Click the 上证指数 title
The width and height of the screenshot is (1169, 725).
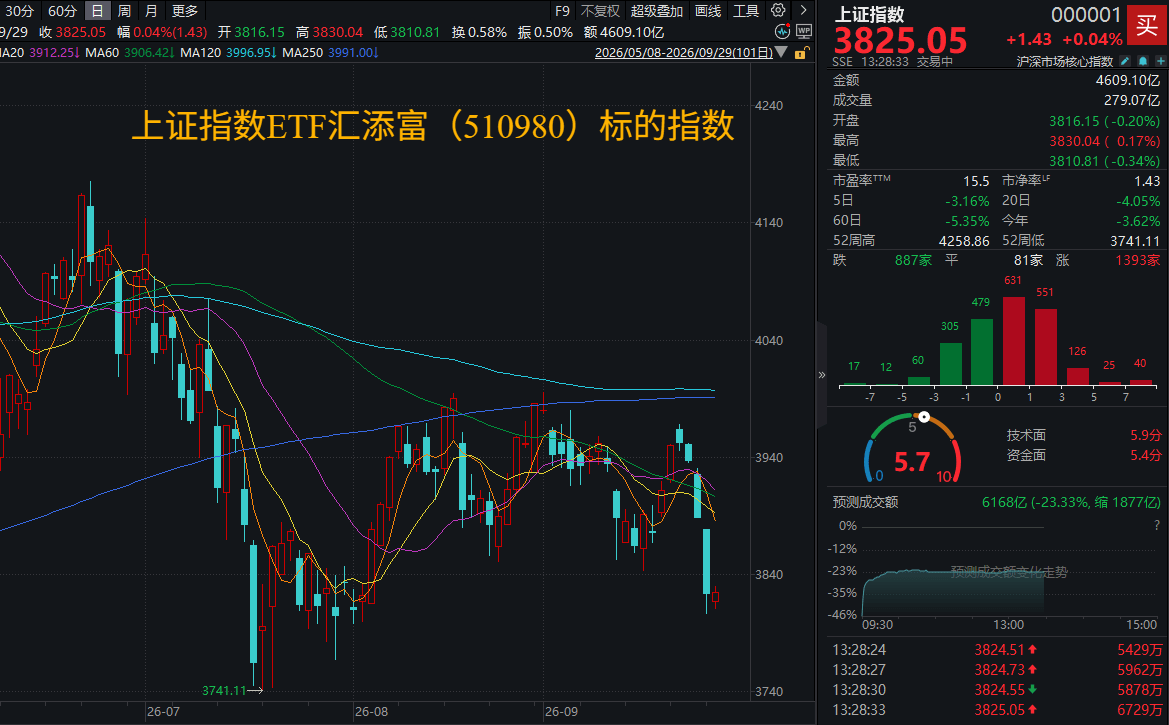pos(869,14)
